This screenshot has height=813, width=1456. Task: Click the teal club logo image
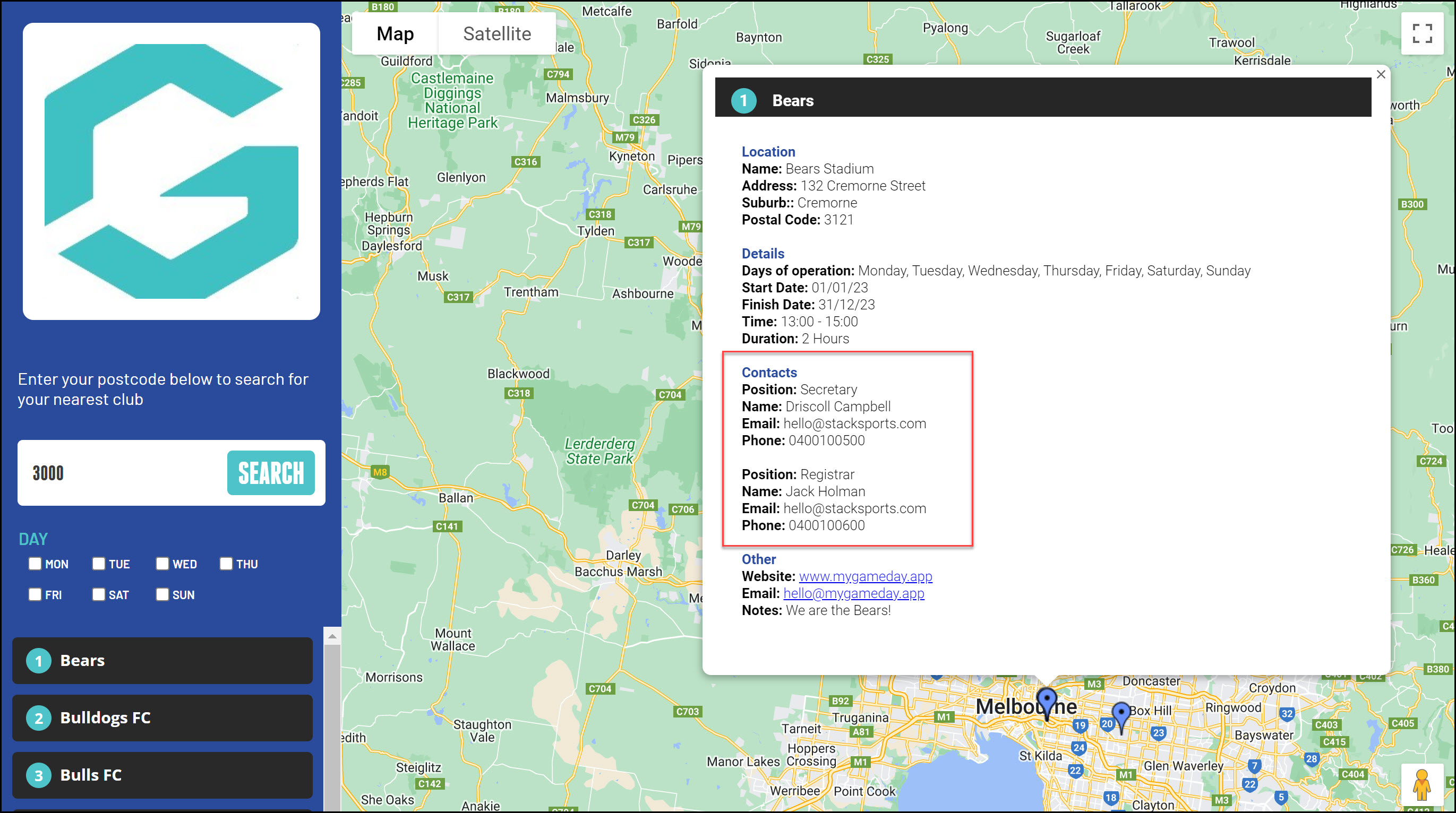172,171
